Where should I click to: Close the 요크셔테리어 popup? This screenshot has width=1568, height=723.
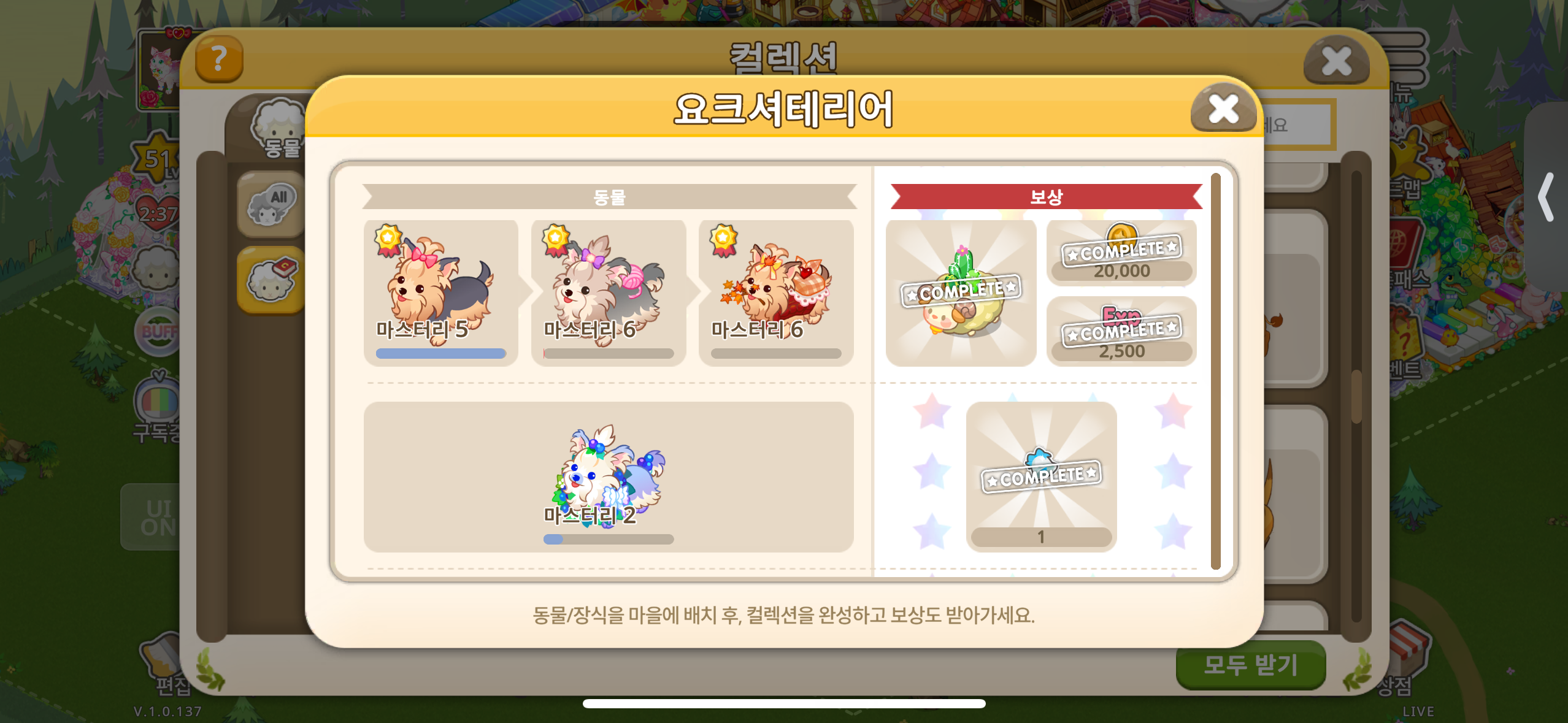coord(1223,110)
